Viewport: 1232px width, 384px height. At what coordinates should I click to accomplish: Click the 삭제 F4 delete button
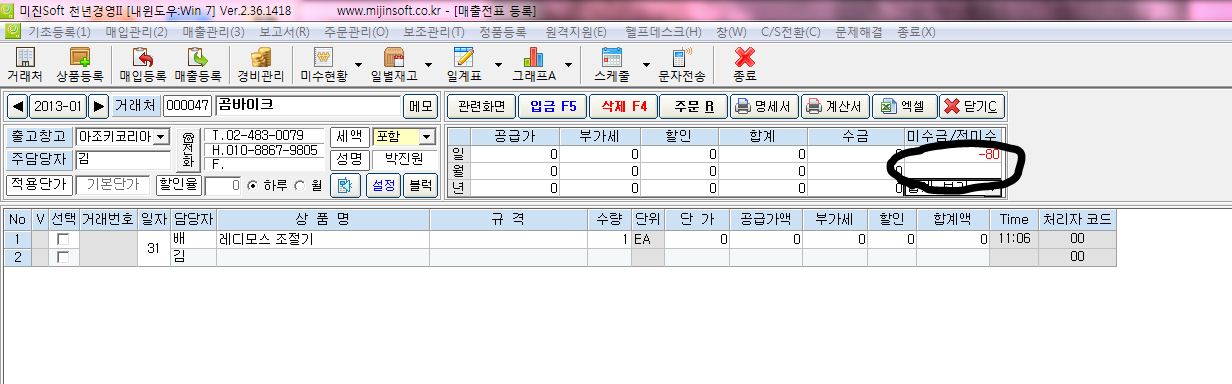pyautogui.click(x=624, y=106)
